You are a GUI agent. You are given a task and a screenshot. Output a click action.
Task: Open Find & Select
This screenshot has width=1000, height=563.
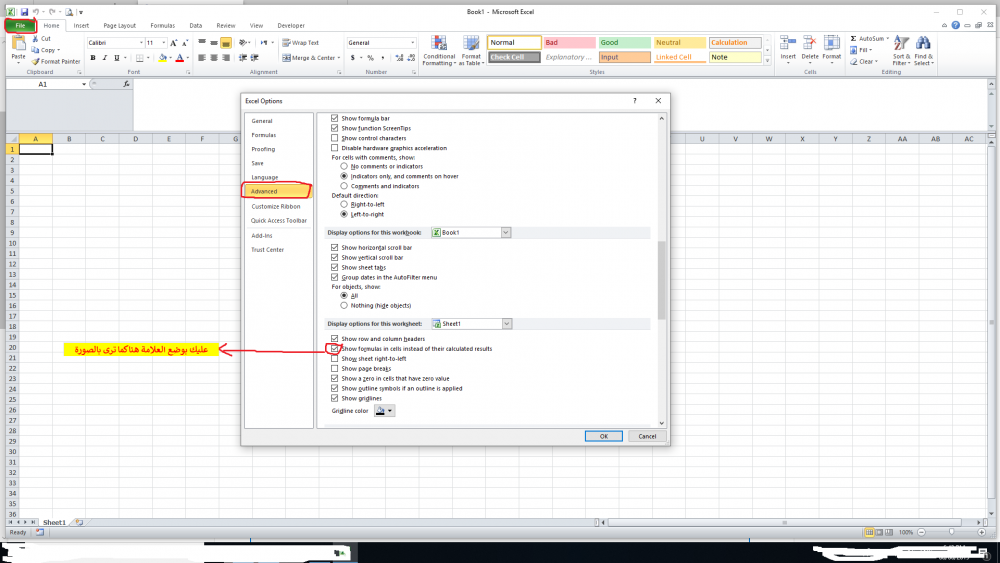point(923,51)
